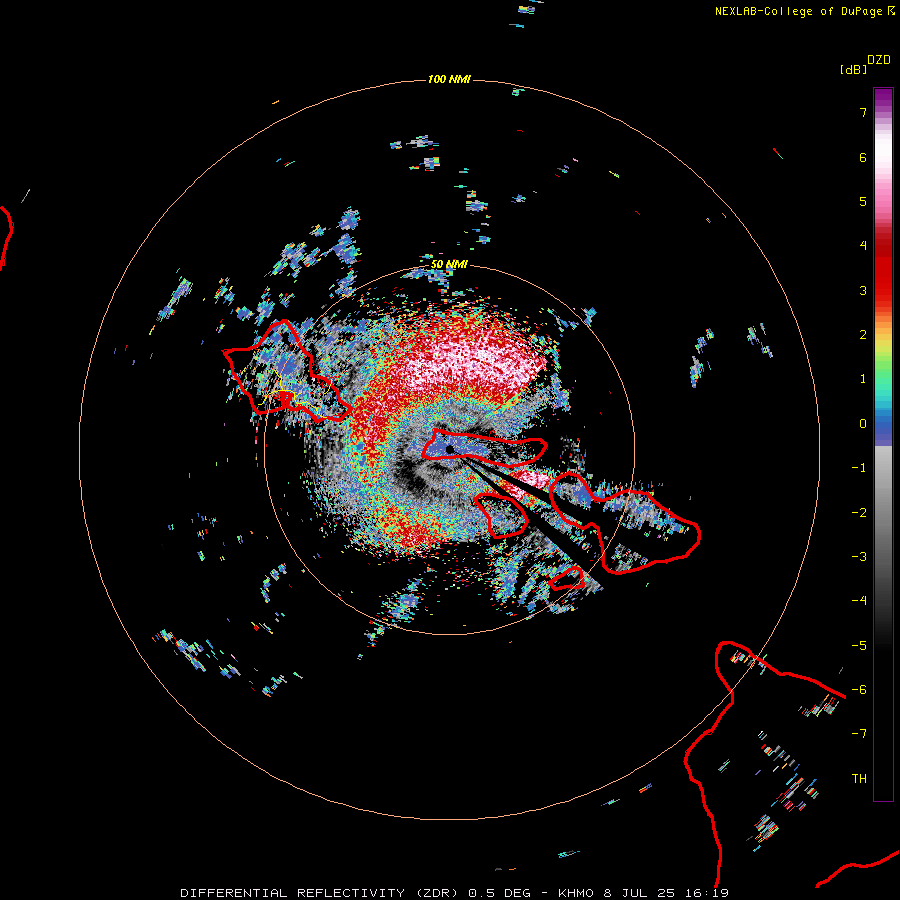Image resolution: width=900 pixels, height=900 pixels.
Task: Click the purple top of the color bar
Action: click(883, 99)
